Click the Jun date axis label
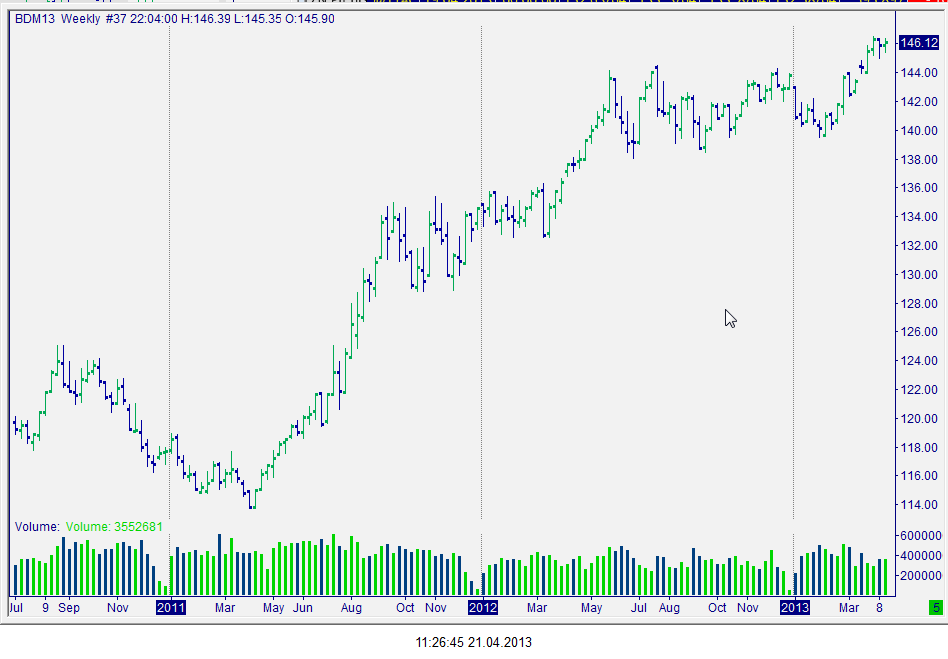 pyautogui.click(x=303, y=608)
